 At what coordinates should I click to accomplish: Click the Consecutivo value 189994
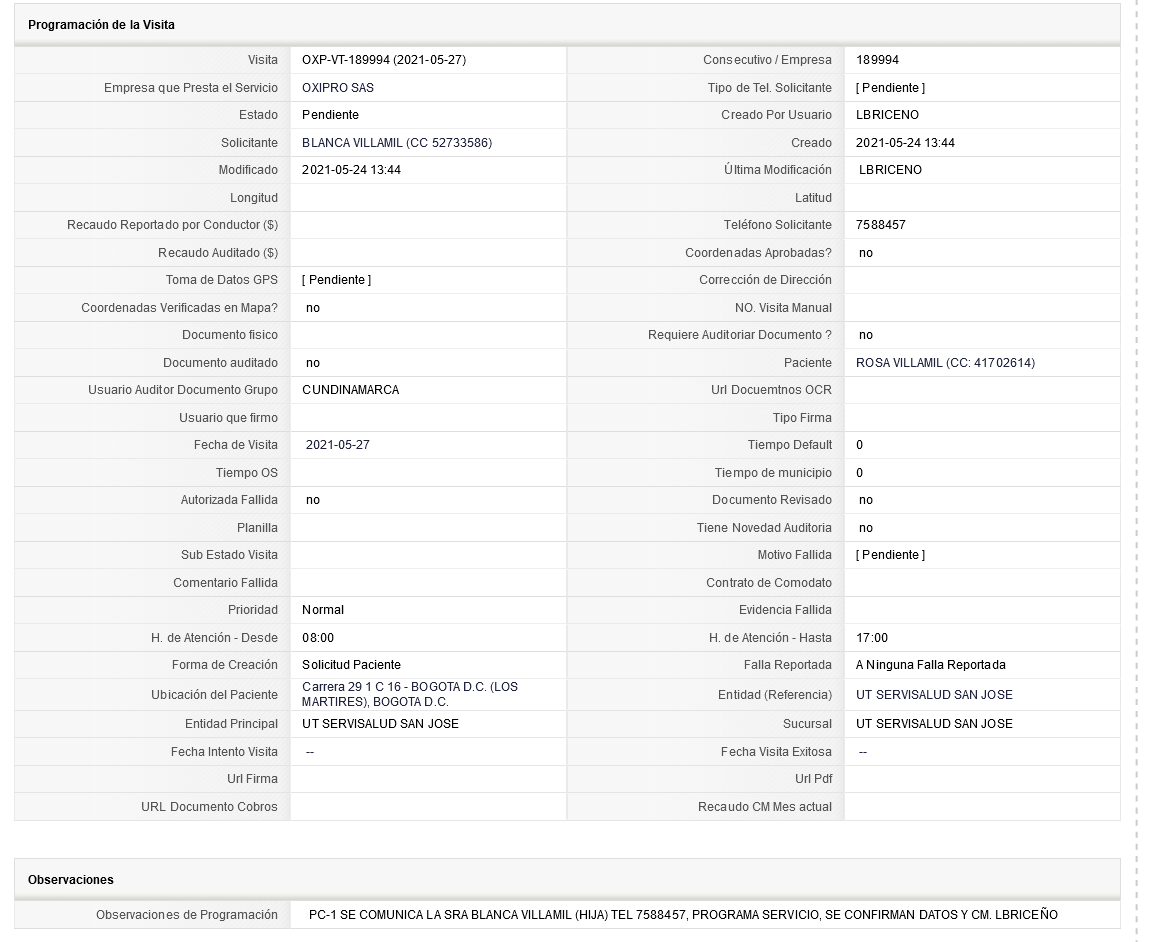click(877, 60)
